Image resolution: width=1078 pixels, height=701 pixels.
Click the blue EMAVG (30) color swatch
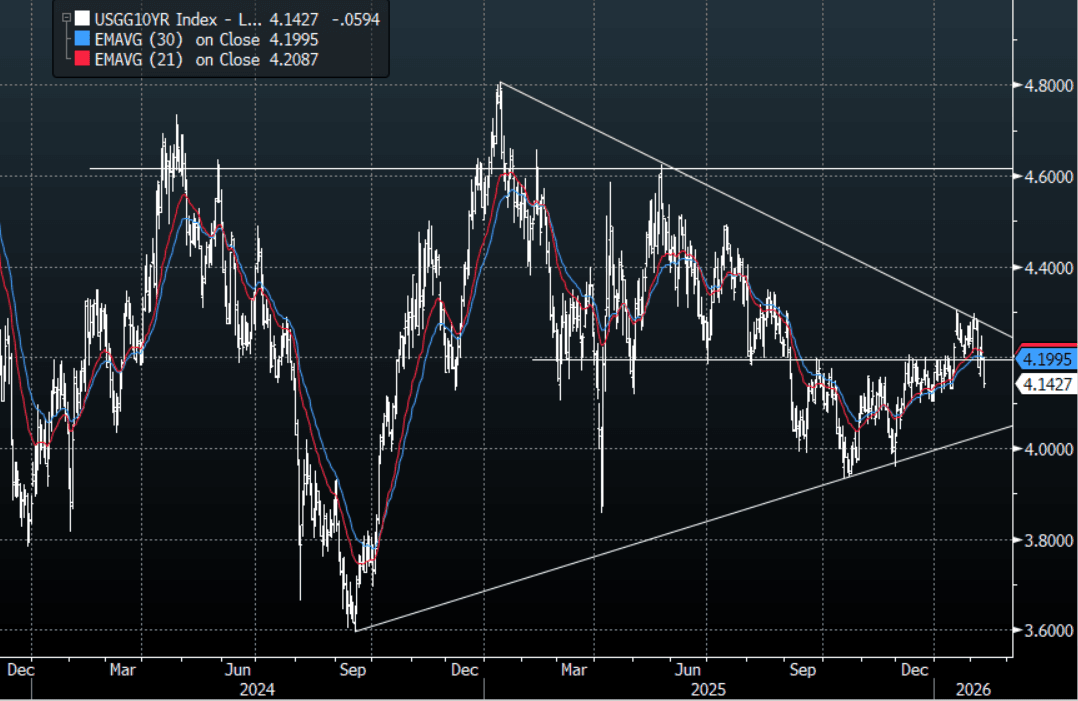point(82,38)
